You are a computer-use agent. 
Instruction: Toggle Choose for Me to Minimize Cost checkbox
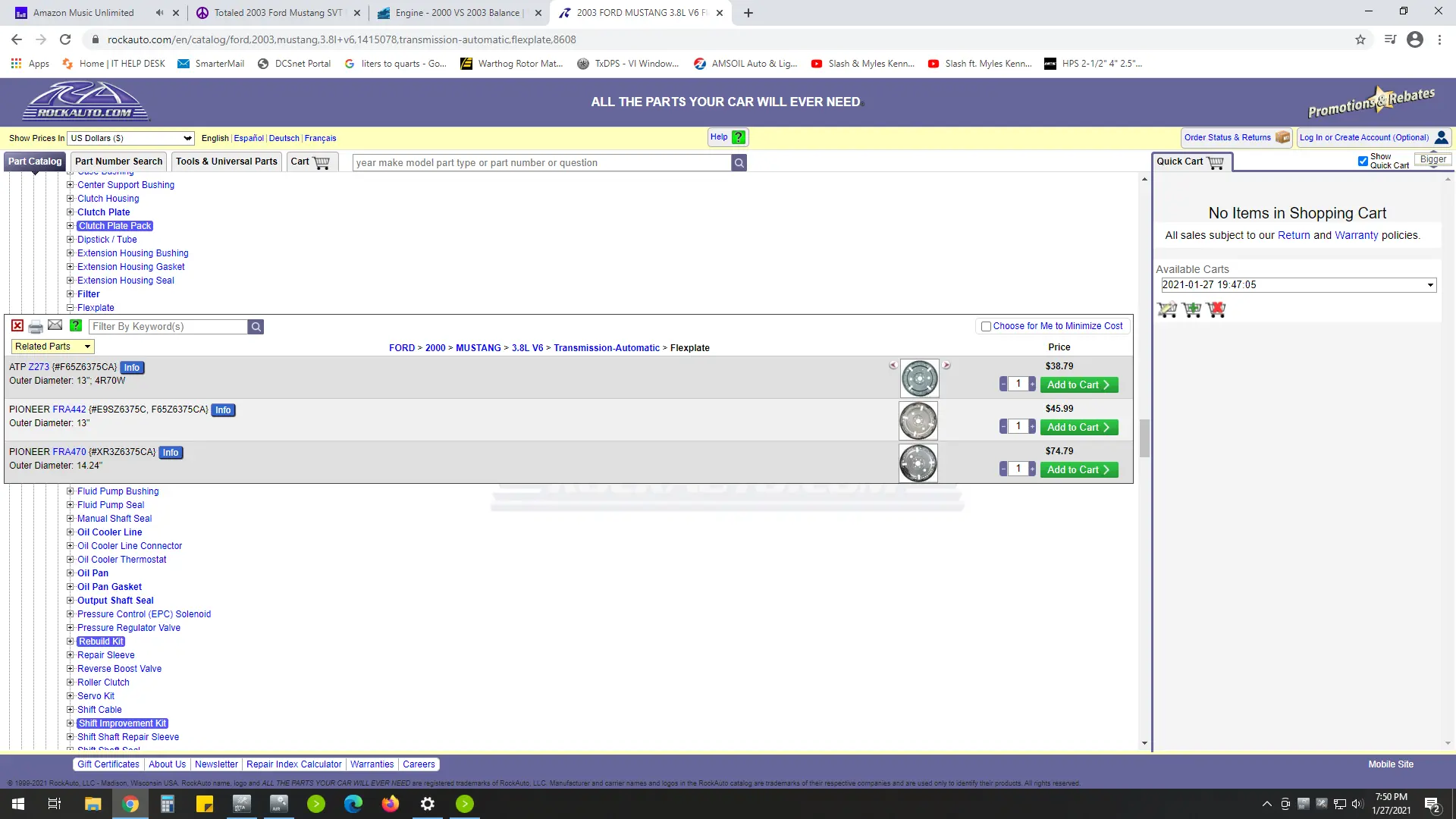pyautogui.click(x=986, y=327)
